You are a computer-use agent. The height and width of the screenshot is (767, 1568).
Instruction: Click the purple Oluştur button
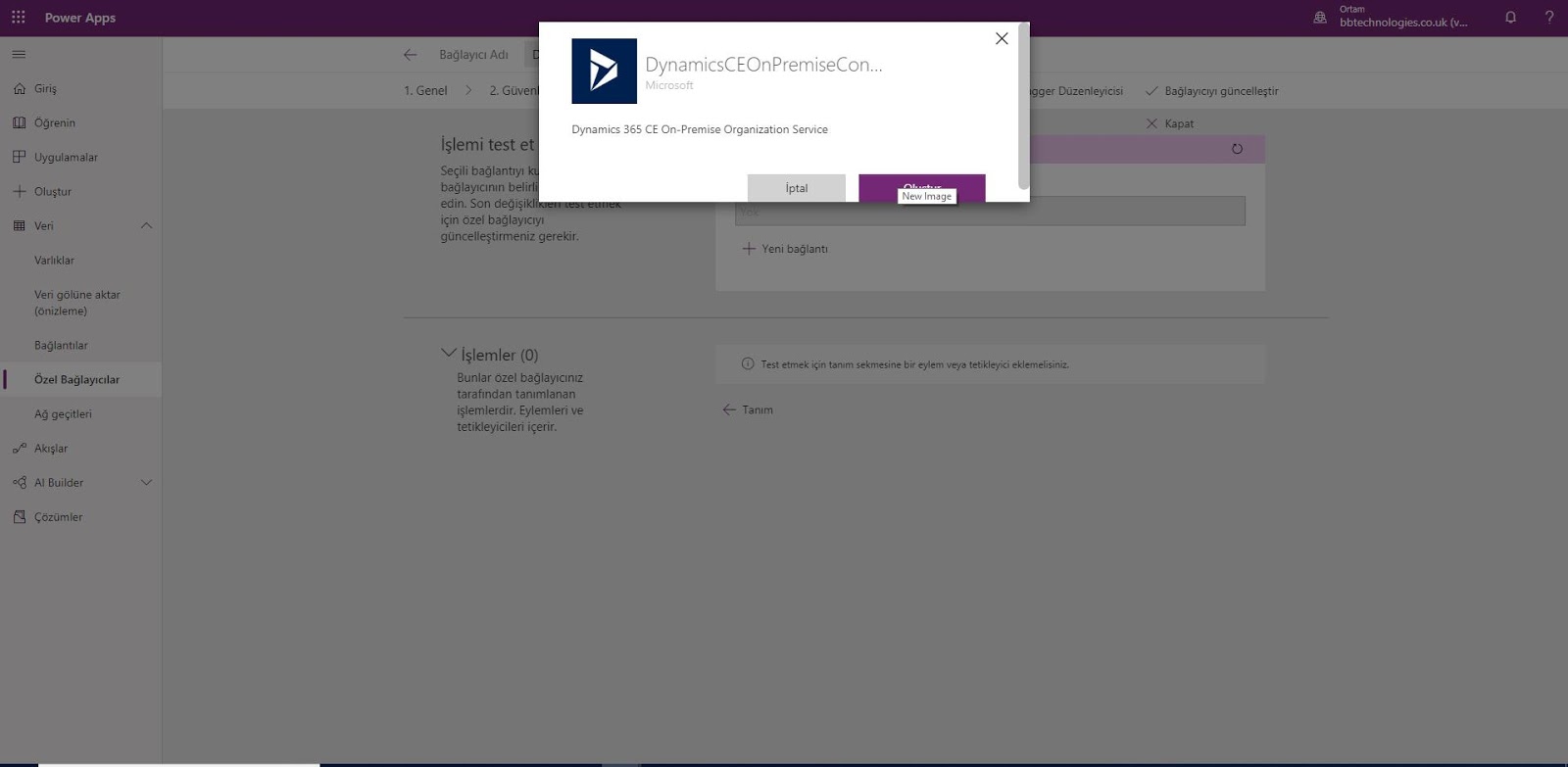coord(922,187)
